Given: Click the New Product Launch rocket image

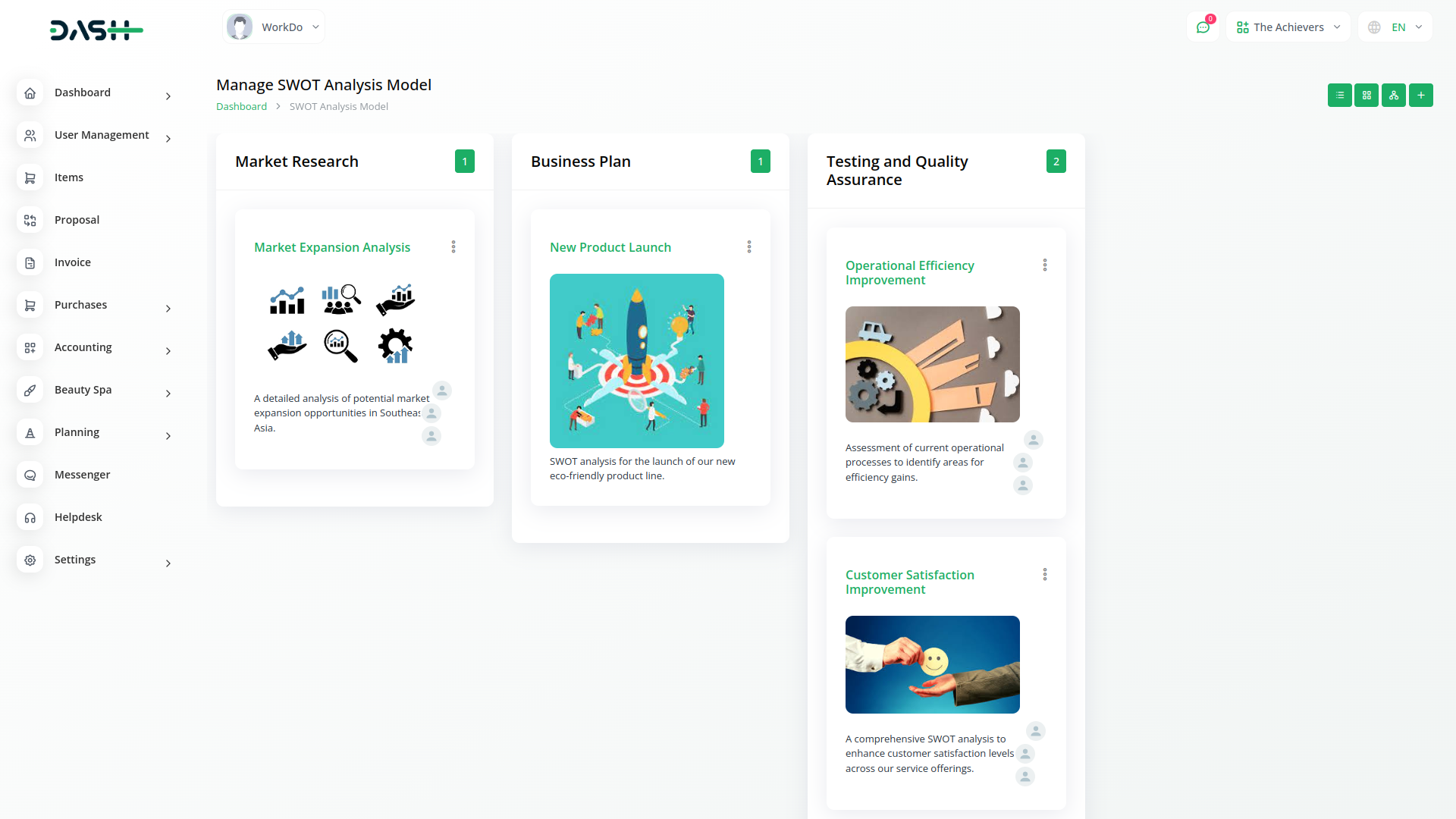Looking at the screenshot, I should click(637, 361).
